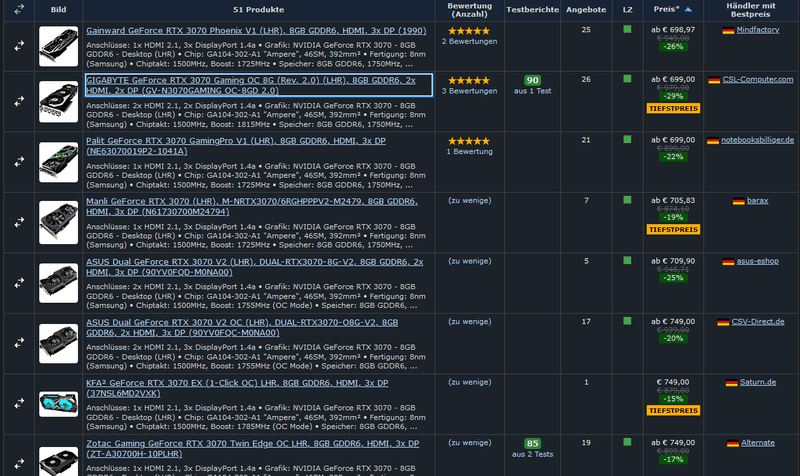Click green availability indicator for Palit row
Viewport: 800px width, 476px height.
pyautogui.click(x=627, y=139)
